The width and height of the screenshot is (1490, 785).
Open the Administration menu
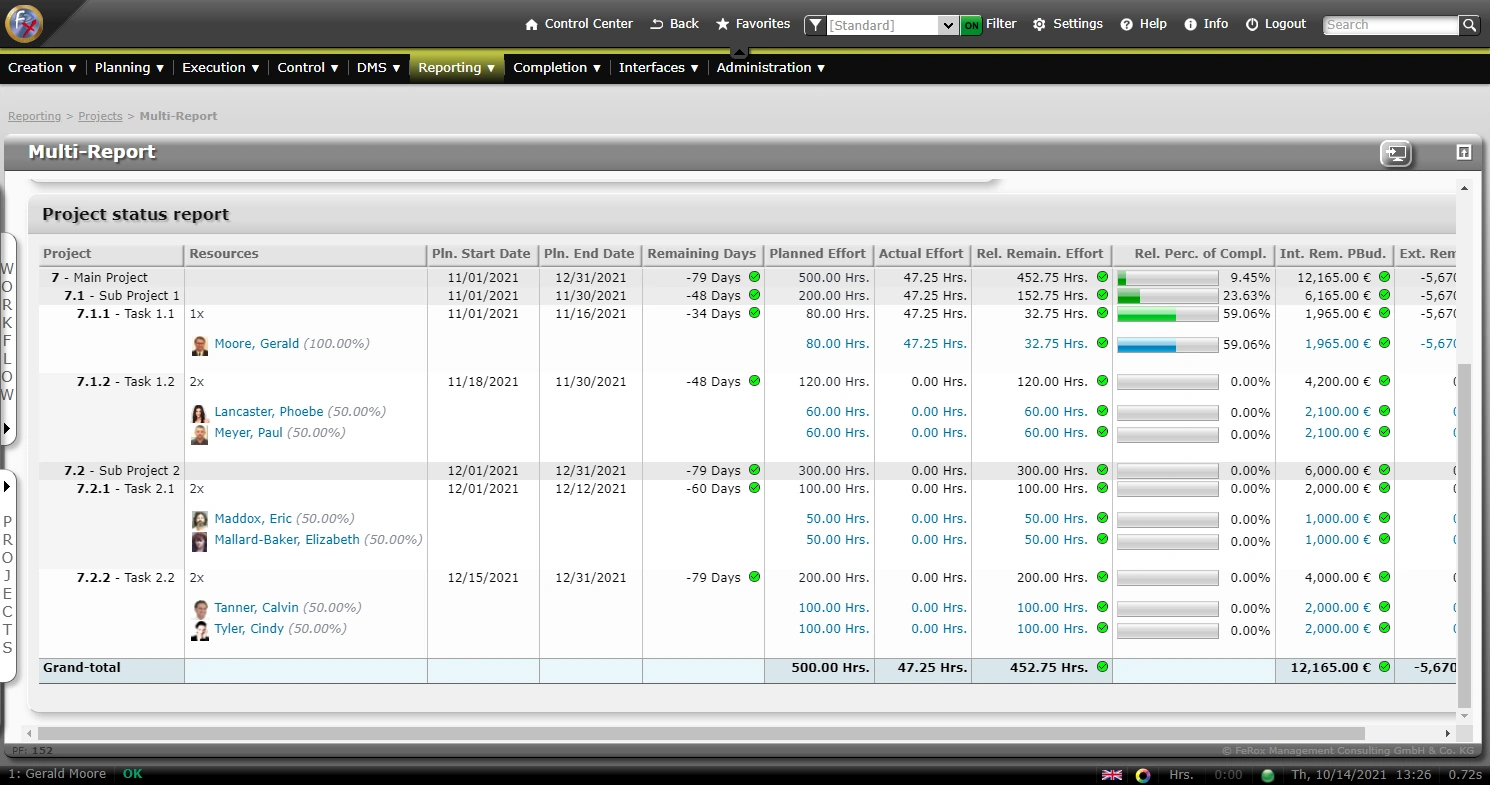(770, 68)
